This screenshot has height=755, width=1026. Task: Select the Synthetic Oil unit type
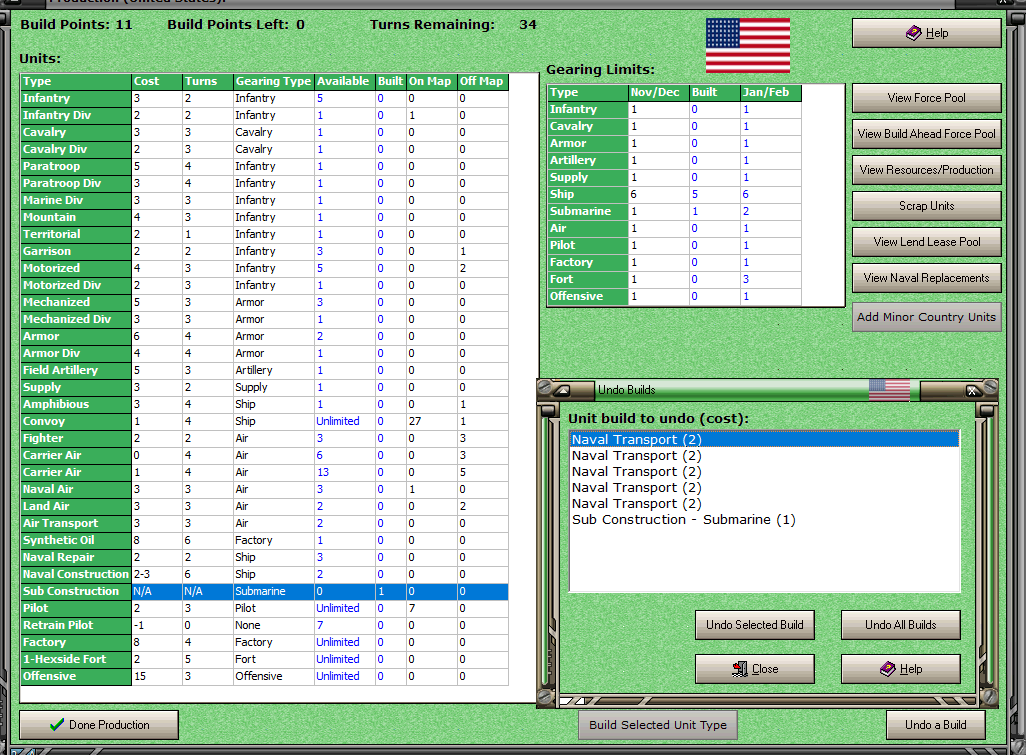point(76,540)
